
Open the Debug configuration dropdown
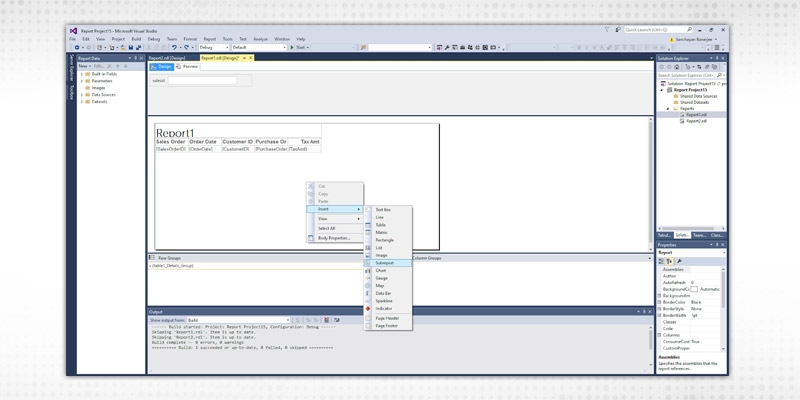point(213,47)
